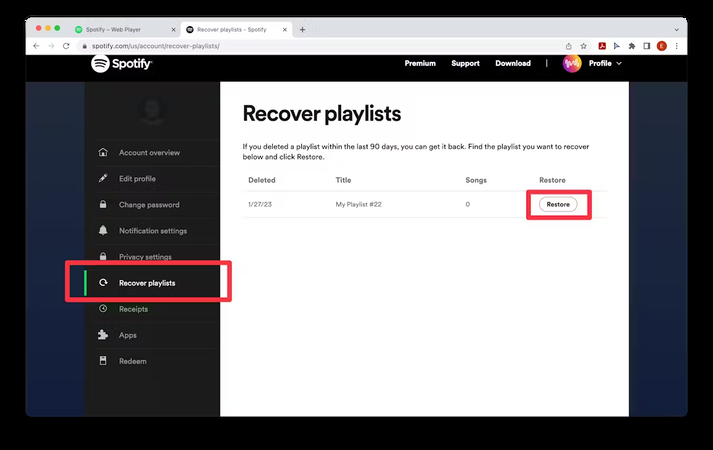This screenshot has height=450, width=713.
Task: Click the Redeem card icon
Action: (103, 361)
